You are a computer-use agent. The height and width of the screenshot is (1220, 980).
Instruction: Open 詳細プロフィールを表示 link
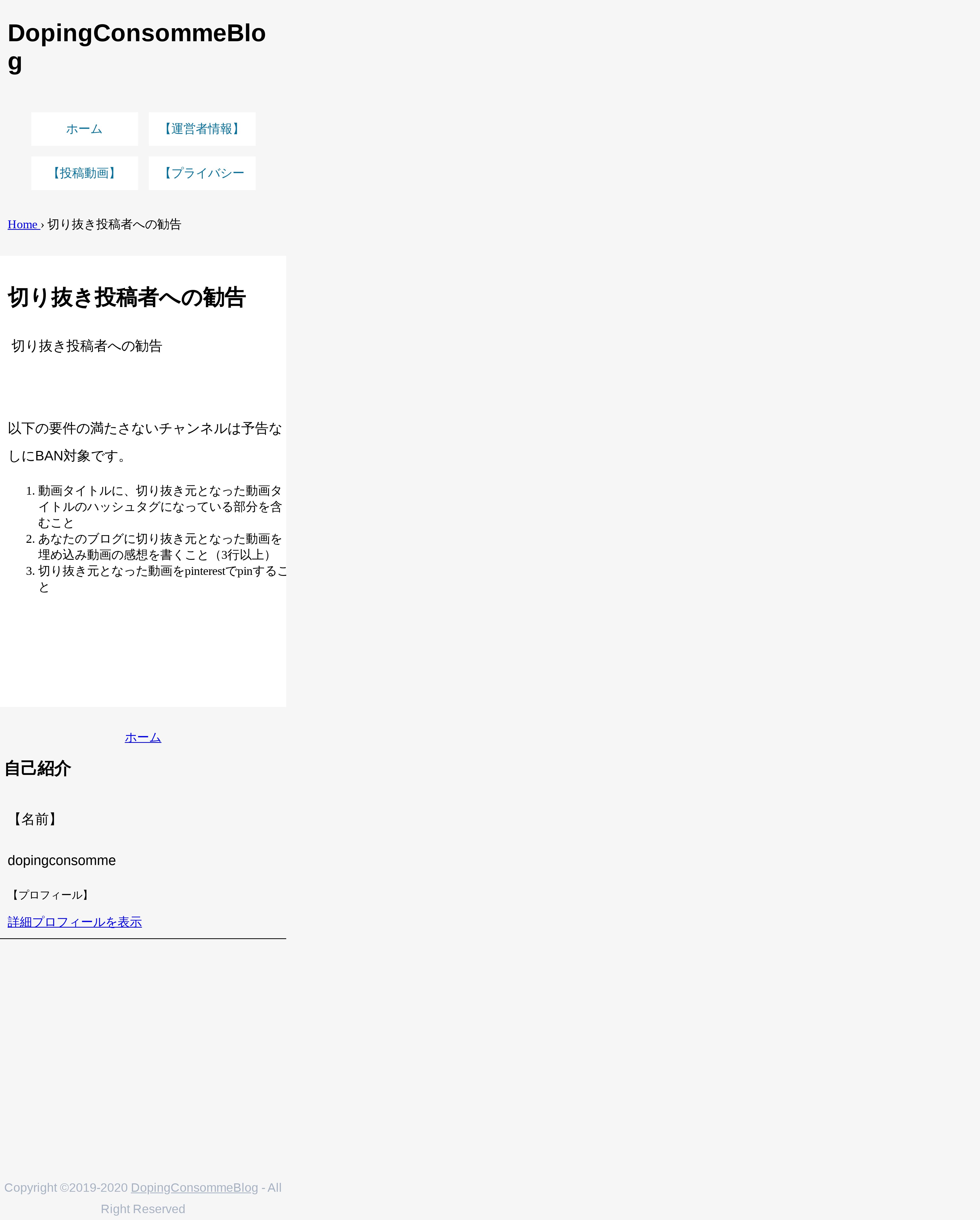point(75,922)
